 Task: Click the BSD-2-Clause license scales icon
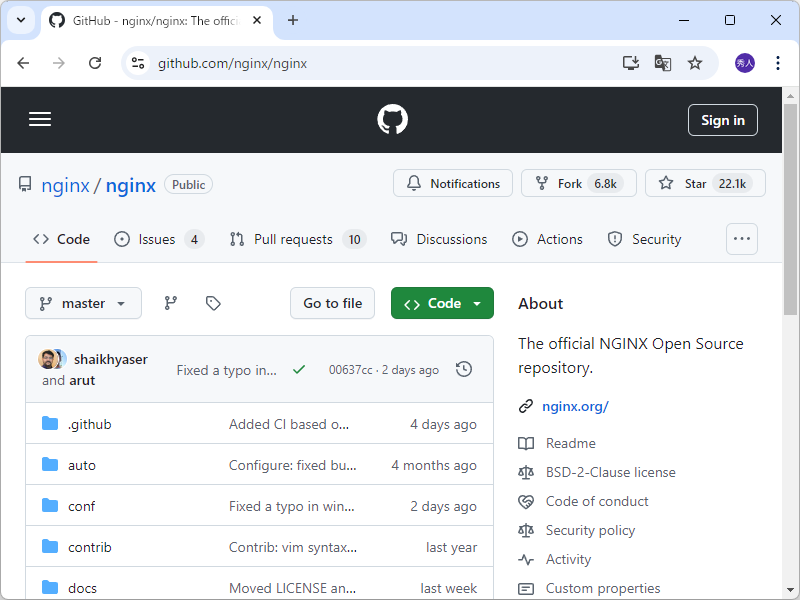(x=526, y=472)
